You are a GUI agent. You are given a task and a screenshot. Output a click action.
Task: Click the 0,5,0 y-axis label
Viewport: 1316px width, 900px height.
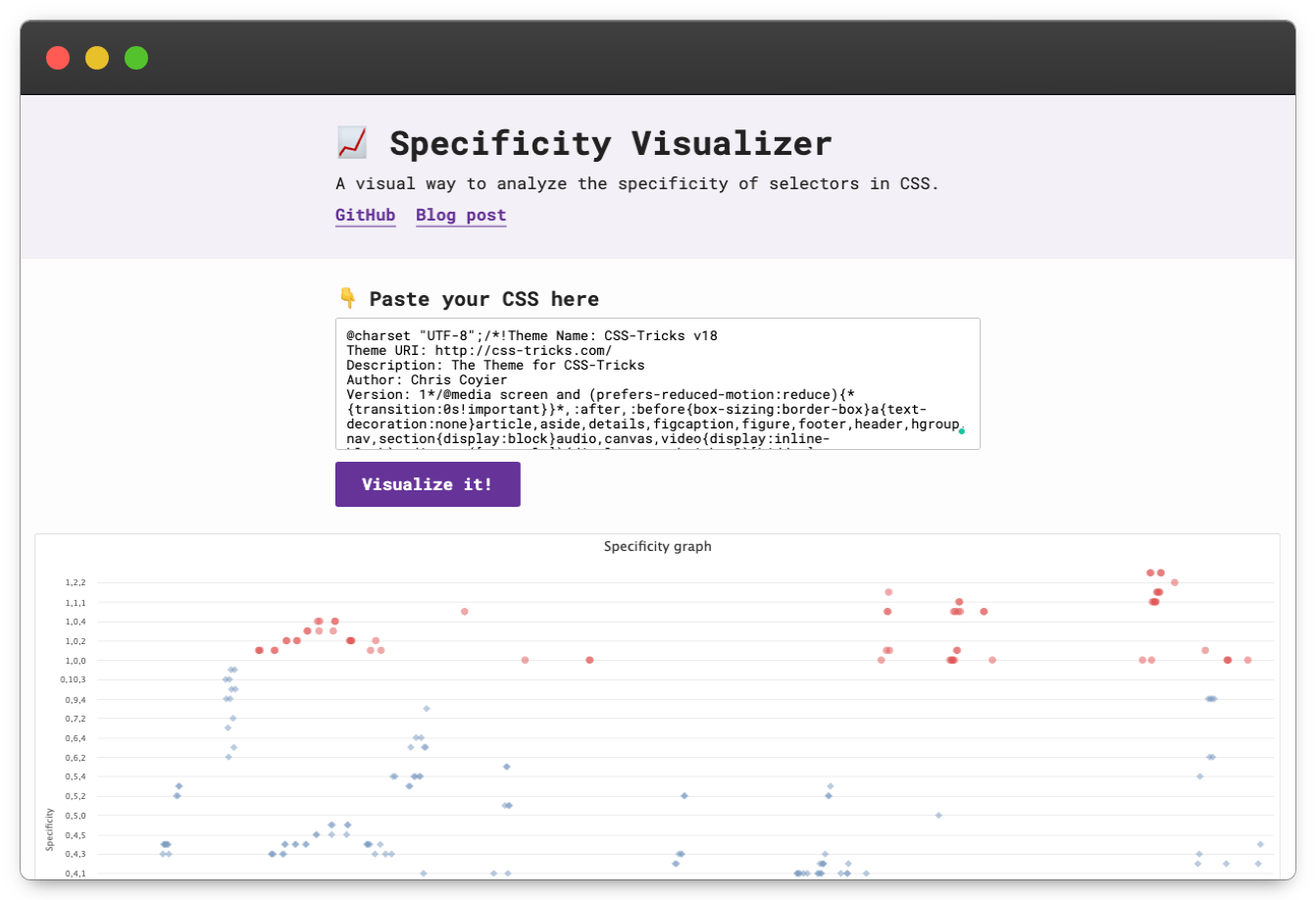(x=76, y=816)
